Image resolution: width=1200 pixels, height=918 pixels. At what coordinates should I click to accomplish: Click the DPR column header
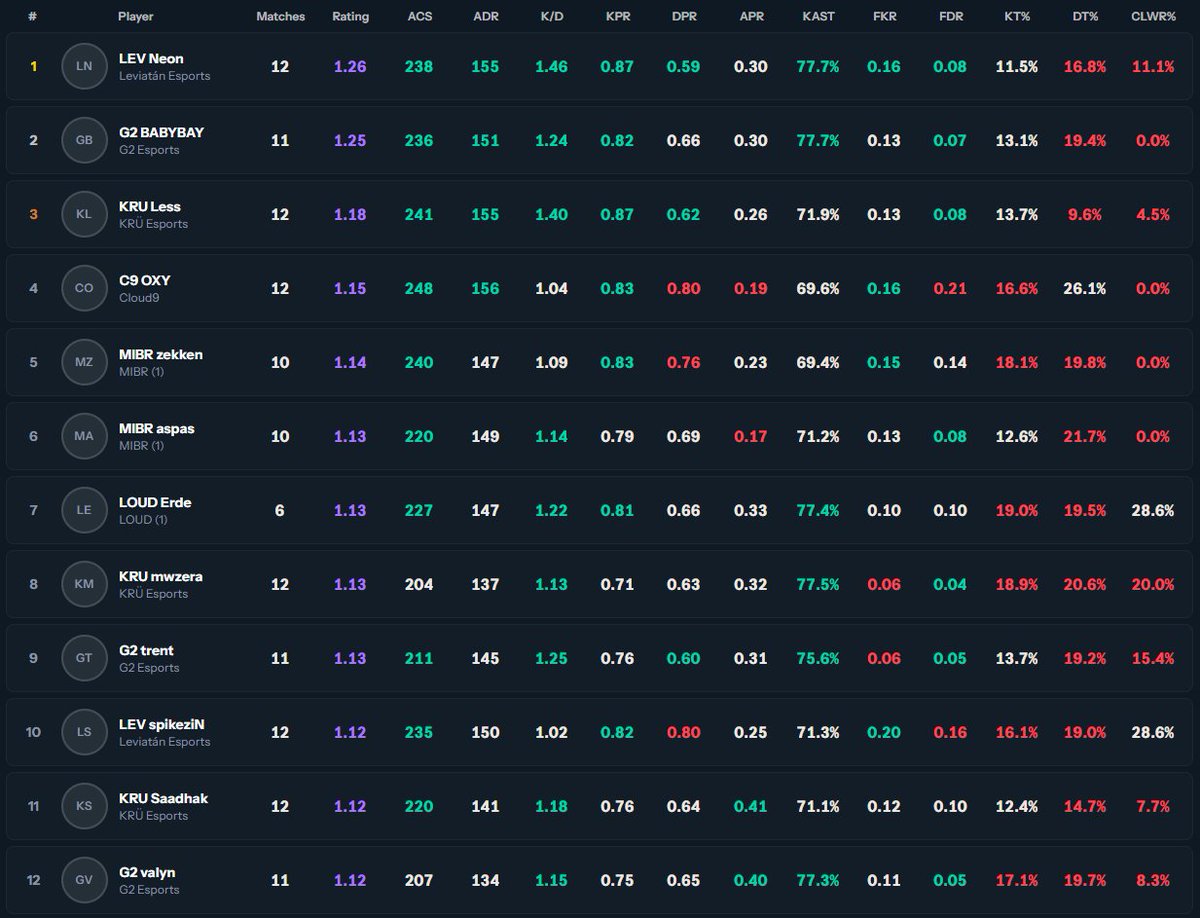(683, 17)
